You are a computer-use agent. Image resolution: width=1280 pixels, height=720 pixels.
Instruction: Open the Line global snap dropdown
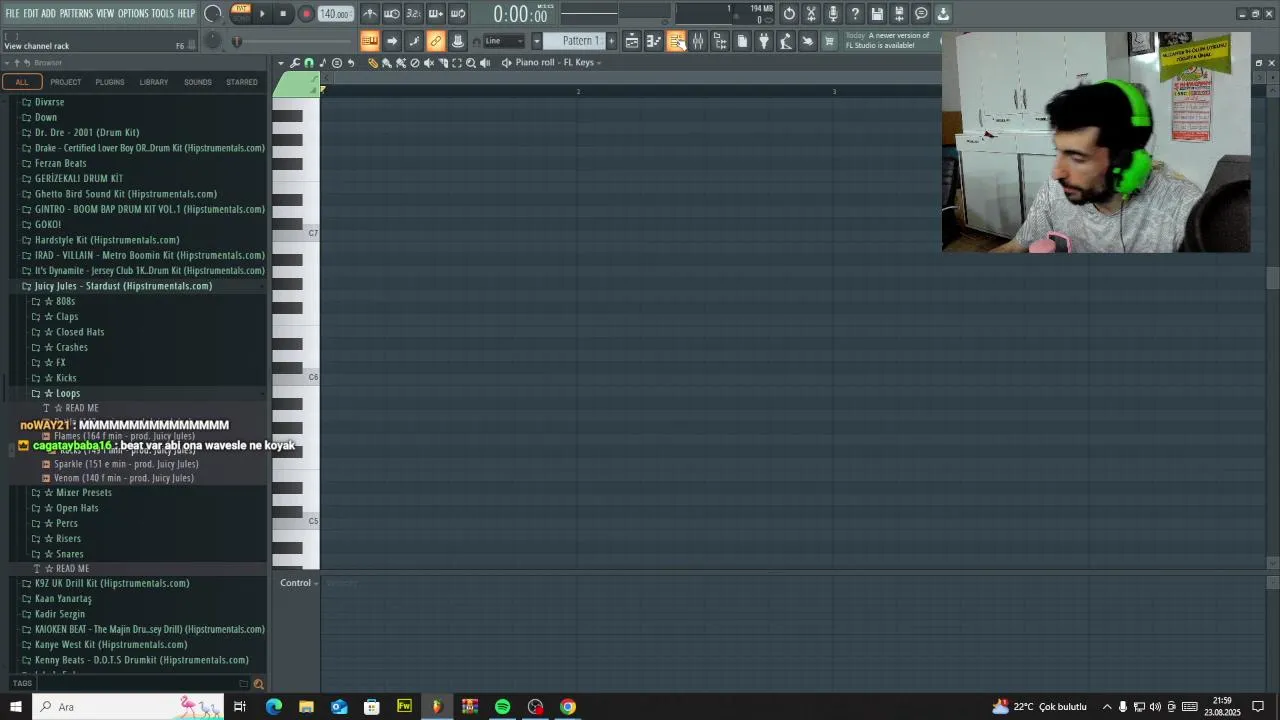(x=504, y=41)
